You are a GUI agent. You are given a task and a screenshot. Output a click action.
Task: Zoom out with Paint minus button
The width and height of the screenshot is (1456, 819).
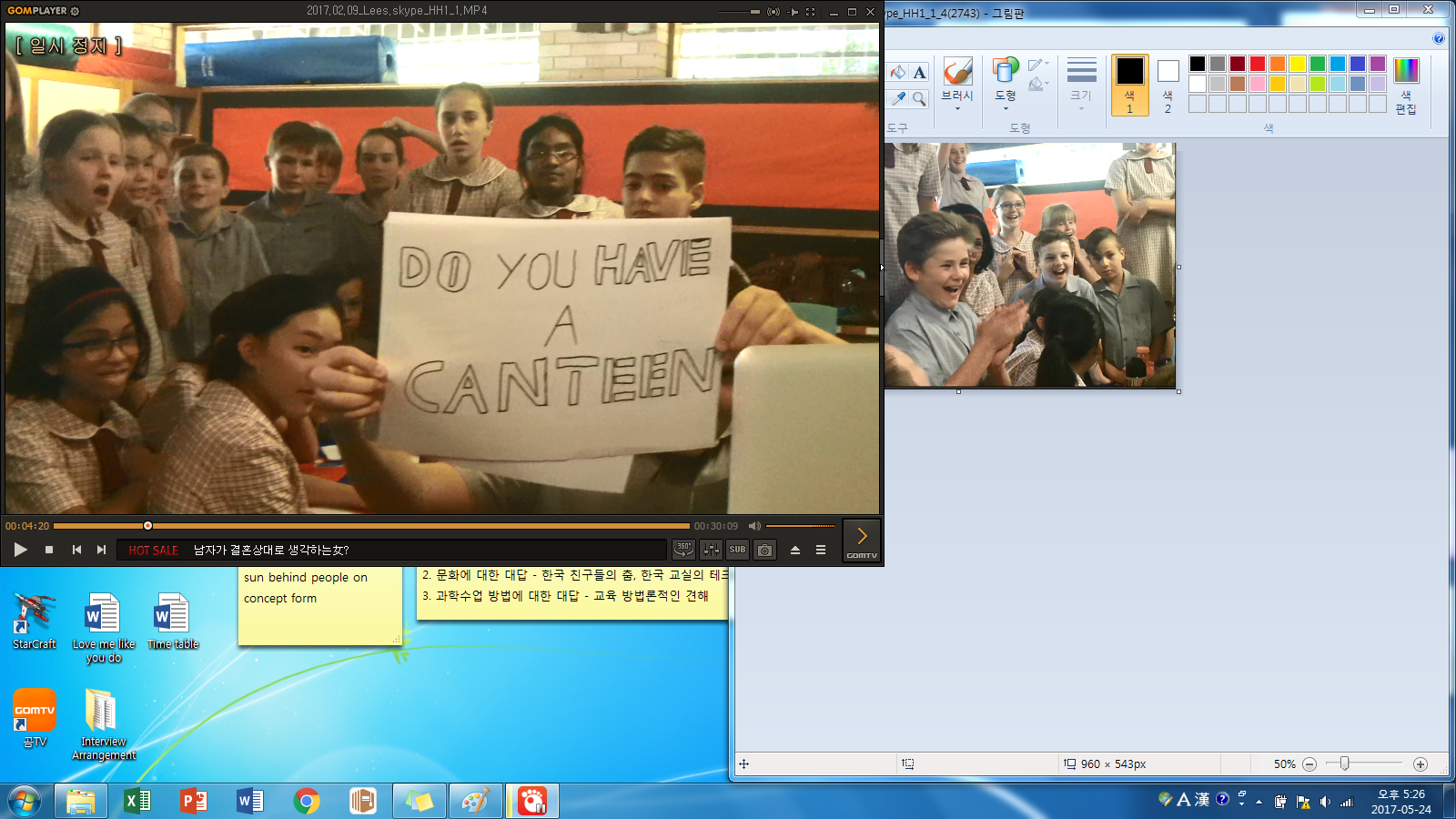click(1309, 764)
